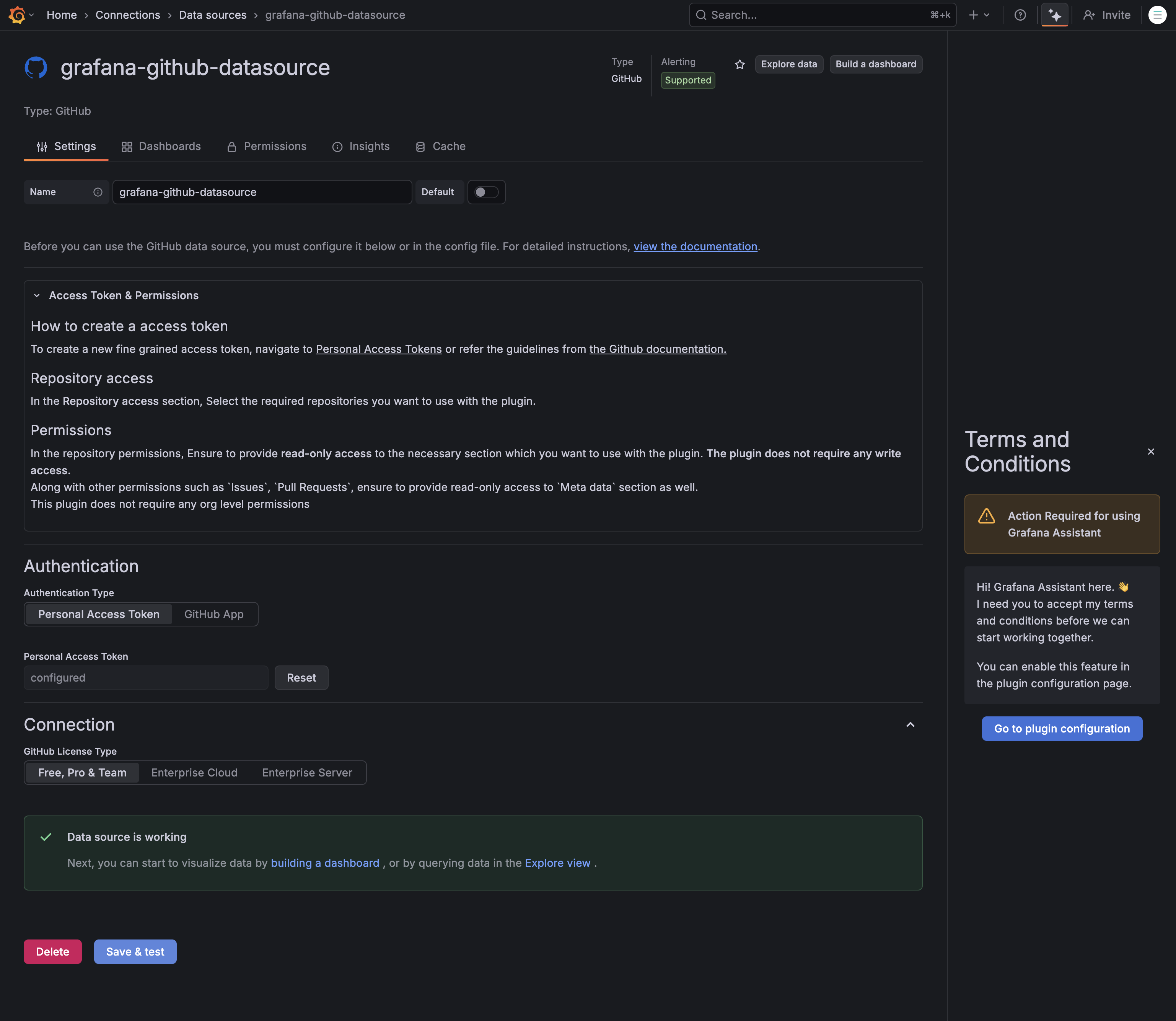1176x1021 pixels.
Task: Select Enterprise Cloud license type
Action: 194,773
